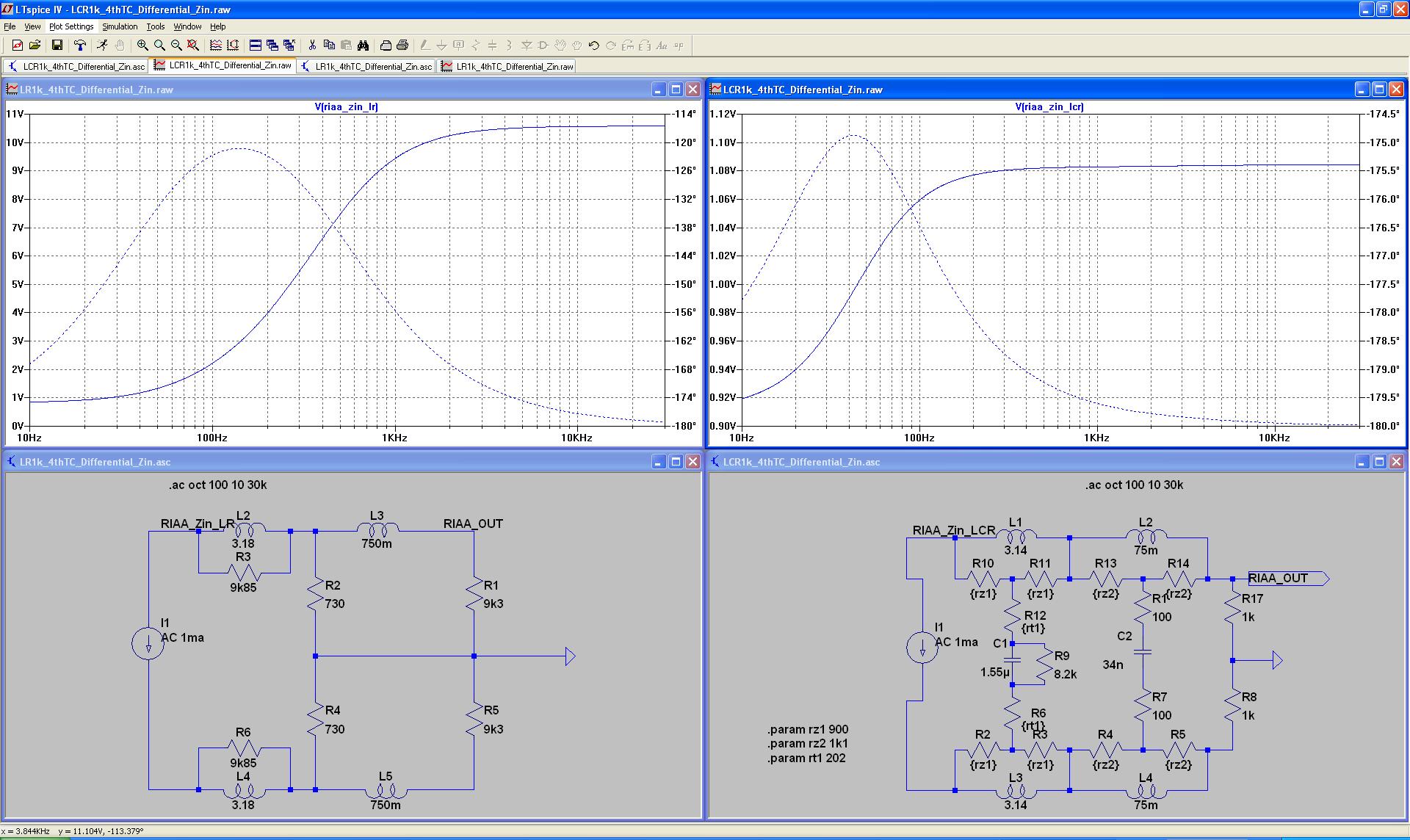Click the Component gate toolbar icon
Screen dimensions: 1410x840
[x=543, y=46]
